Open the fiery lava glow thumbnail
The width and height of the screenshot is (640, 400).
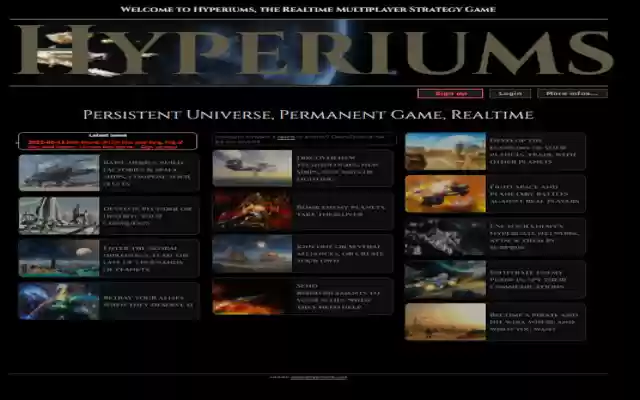(252, 297)
